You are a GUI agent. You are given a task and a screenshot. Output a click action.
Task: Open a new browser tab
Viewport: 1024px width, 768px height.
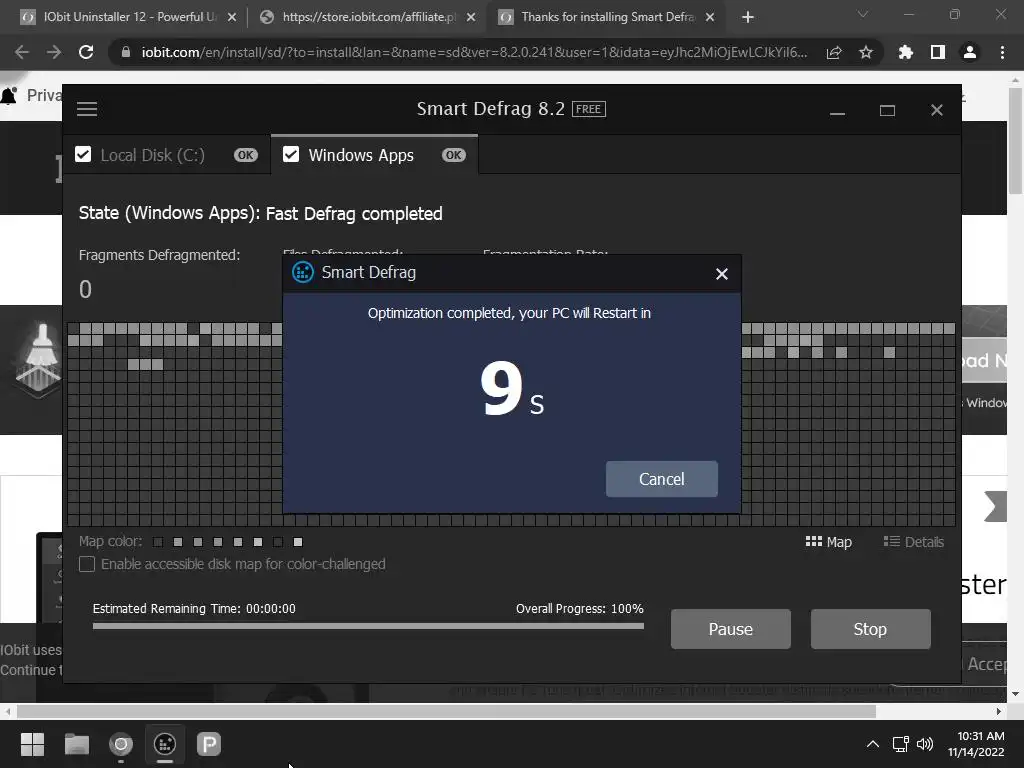click(748, 18)
